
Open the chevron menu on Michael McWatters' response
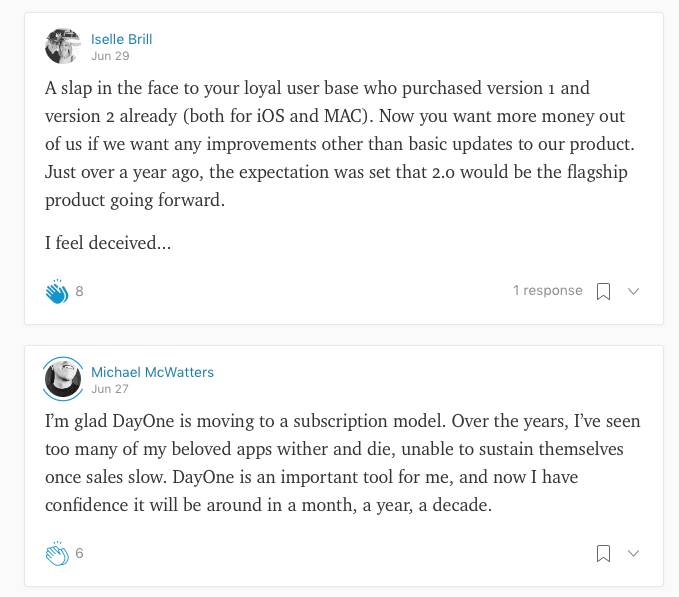click(633, 553)
